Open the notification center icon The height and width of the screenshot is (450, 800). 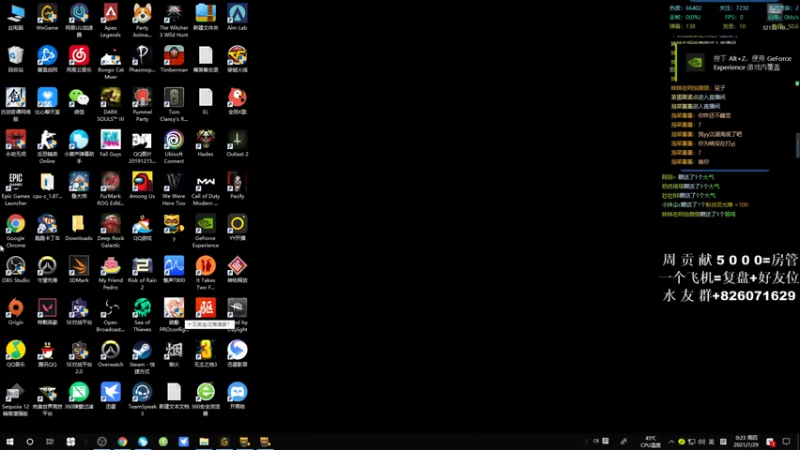(786, 441)
